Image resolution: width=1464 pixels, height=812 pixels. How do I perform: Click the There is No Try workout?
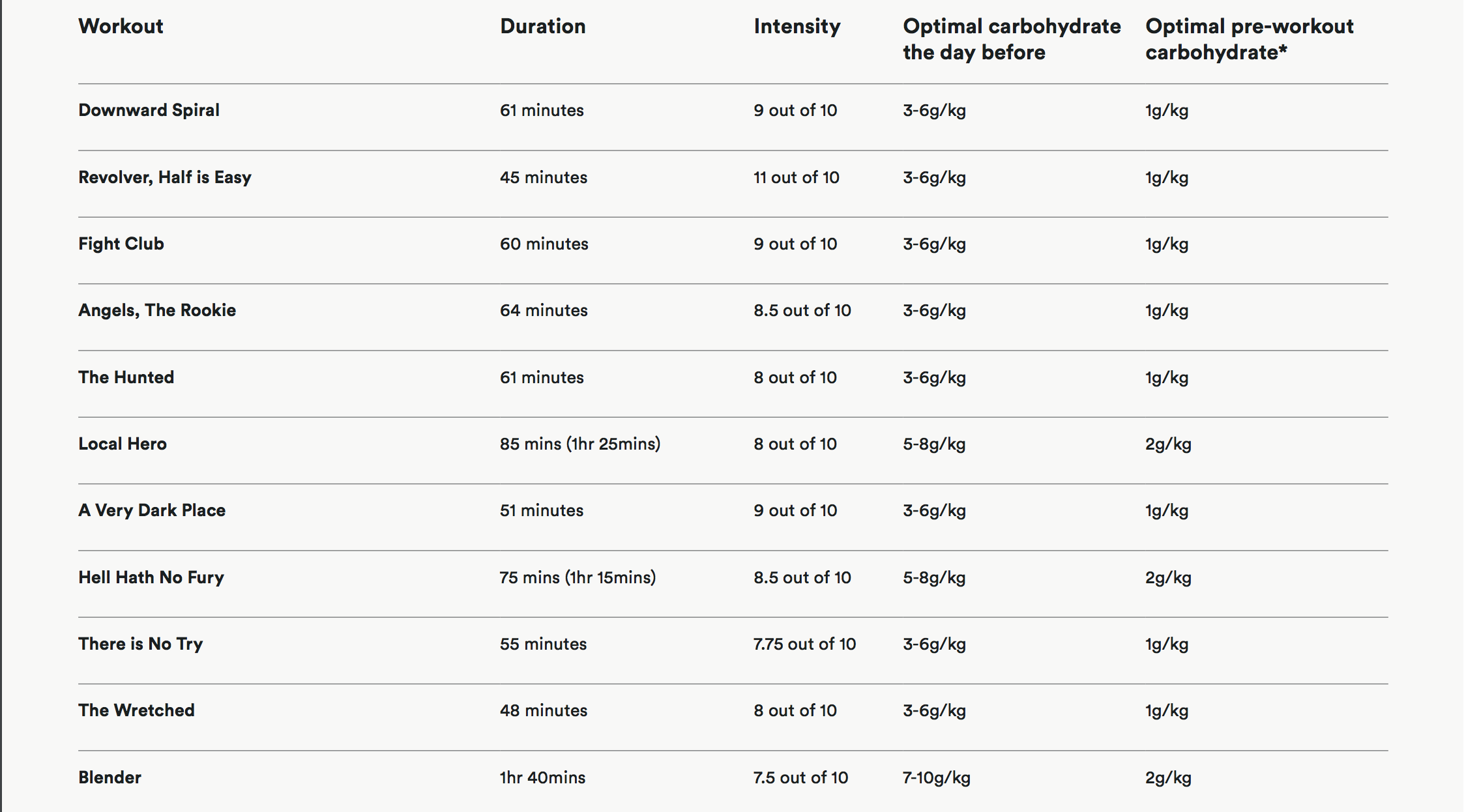[141, 644]
